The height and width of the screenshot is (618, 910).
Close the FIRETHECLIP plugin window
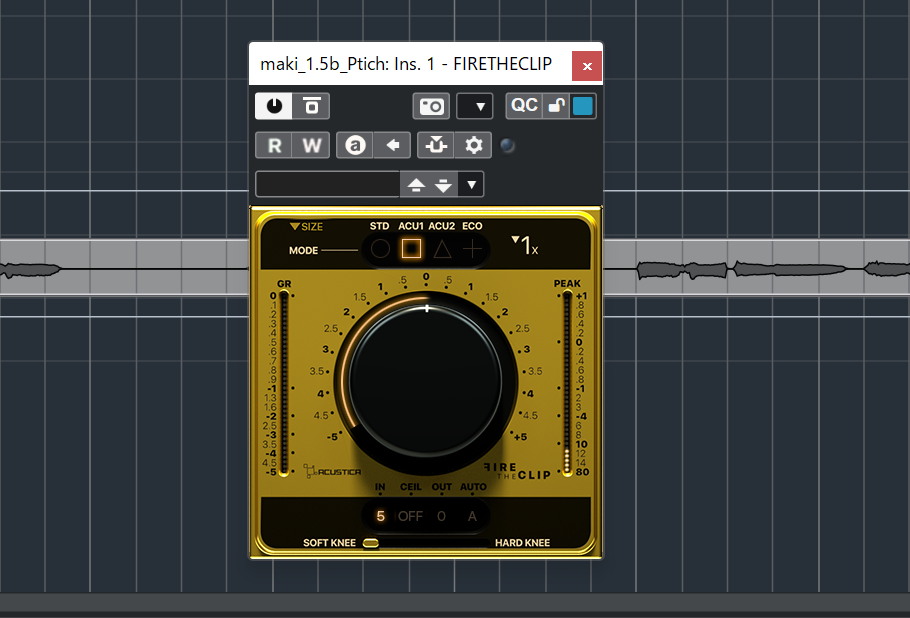point(587,66)
